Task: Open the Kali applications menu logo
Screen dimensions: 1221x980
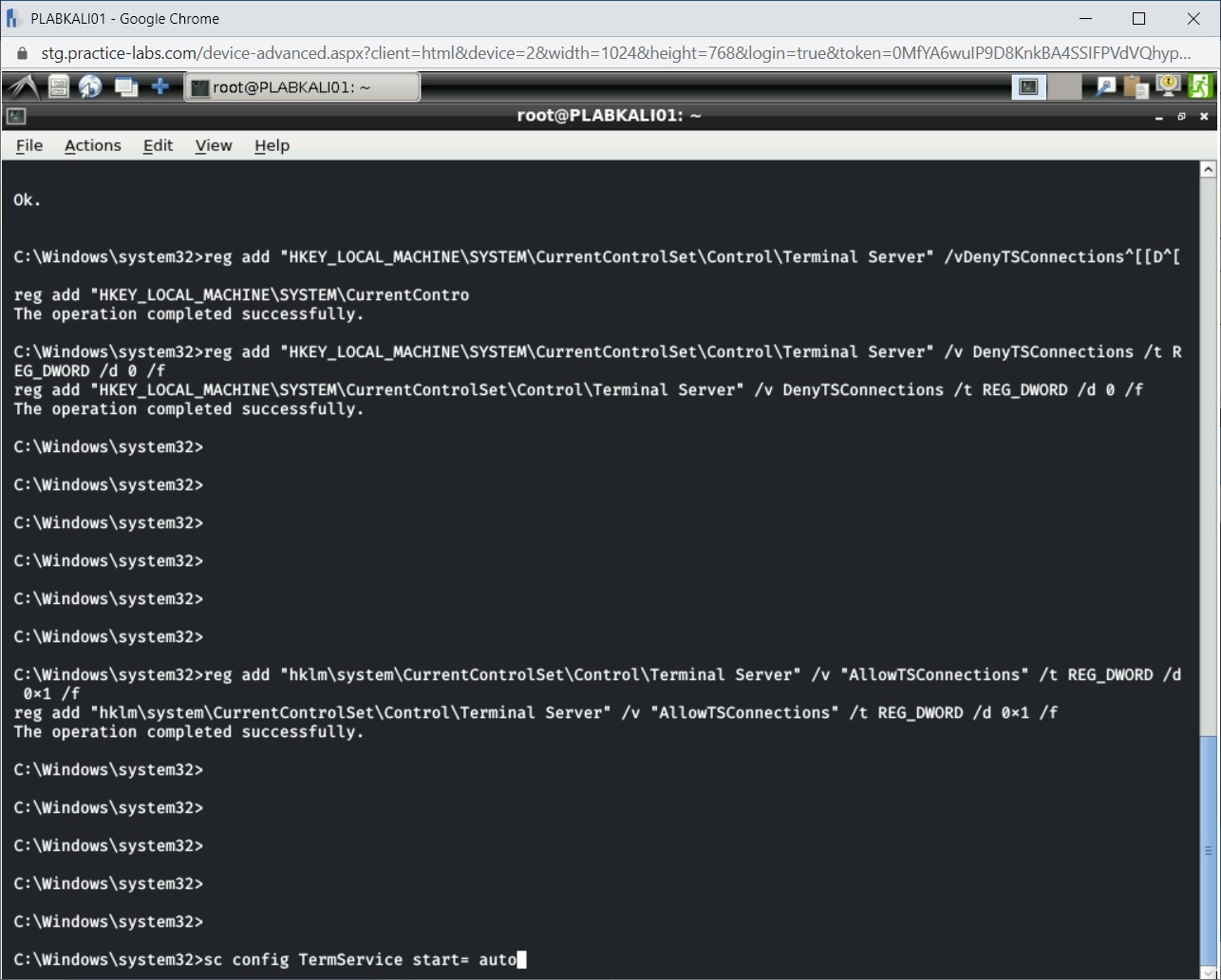Action: click(23, 87)
